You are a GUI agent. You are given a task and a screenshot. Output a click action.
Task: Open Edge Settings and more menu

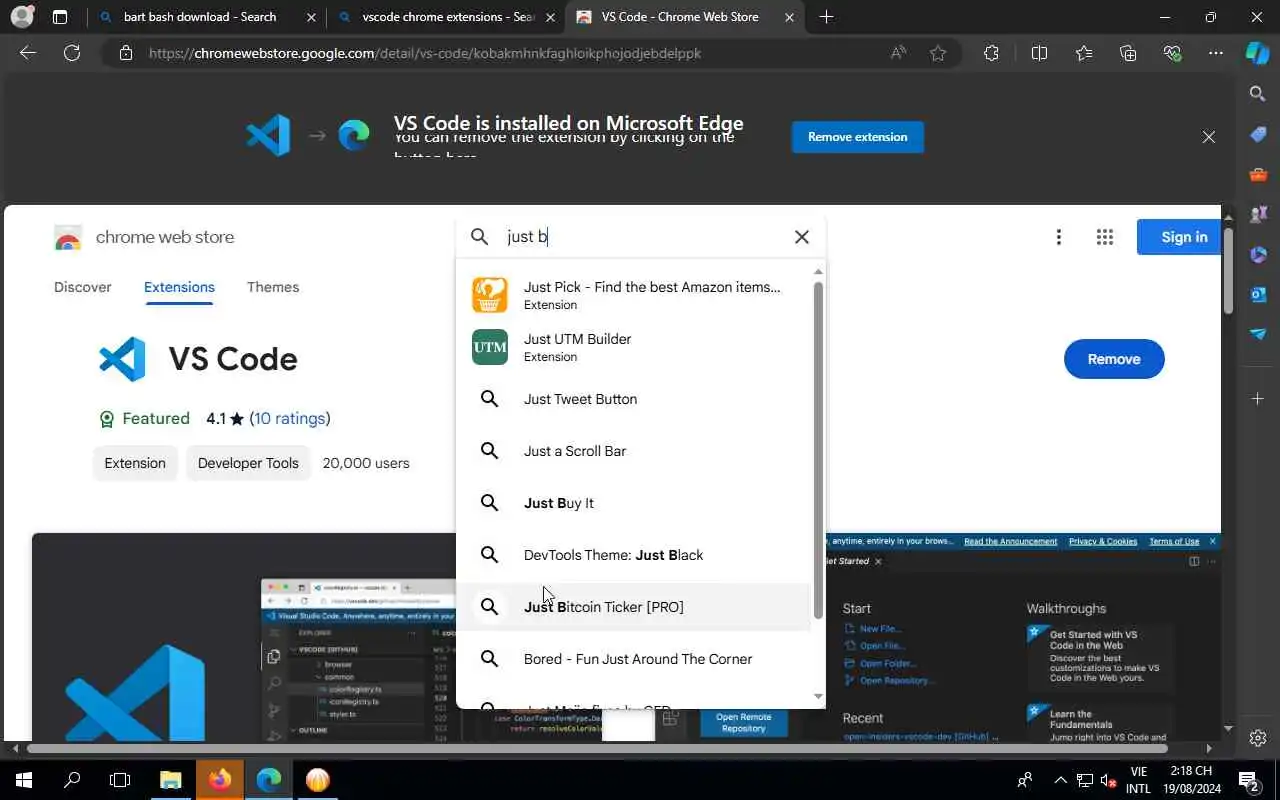[1216, 53]
